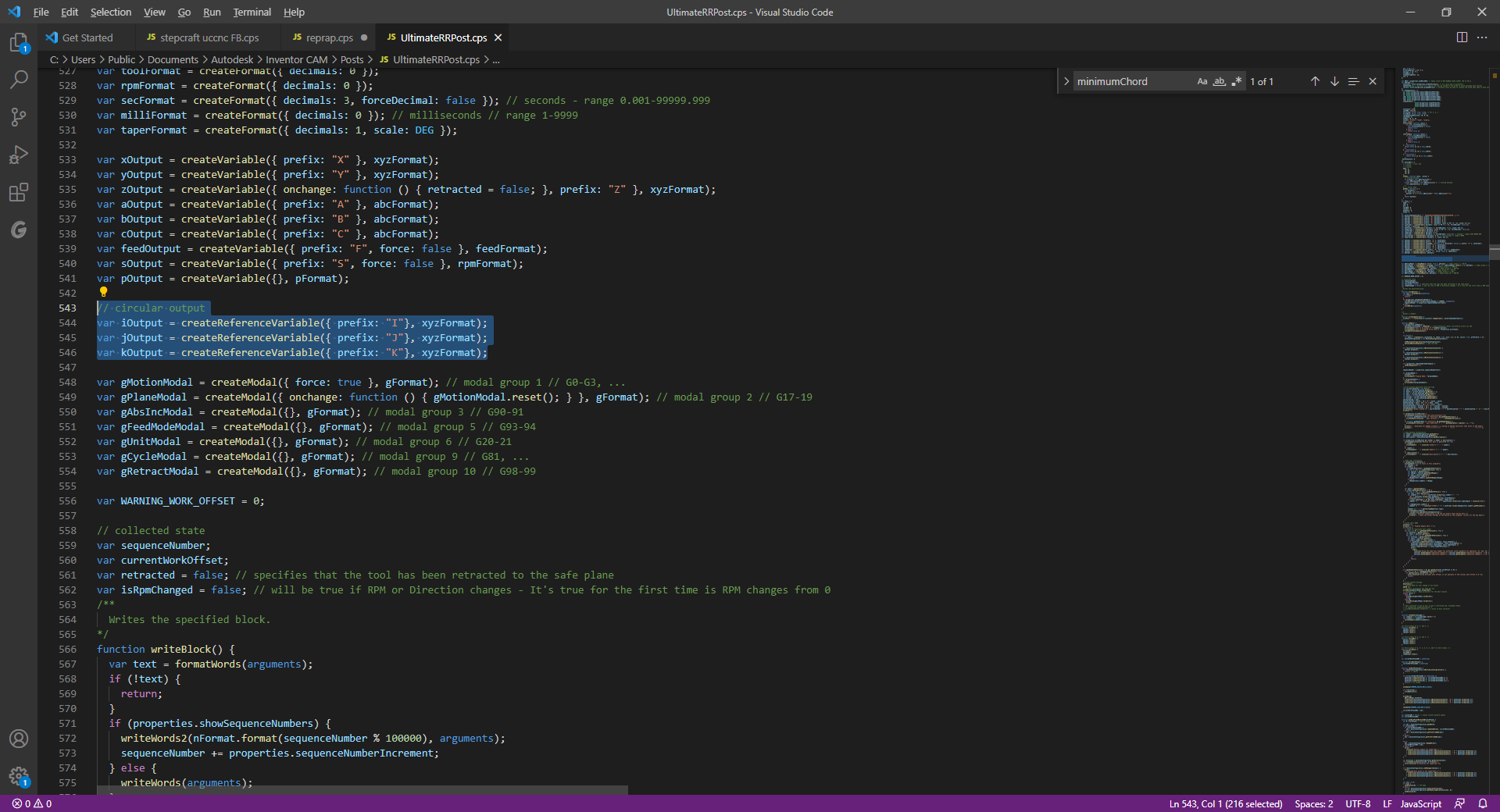
Task: Click the breadcrumb ellipsis symbol segment
Action: tap(496, 59)
